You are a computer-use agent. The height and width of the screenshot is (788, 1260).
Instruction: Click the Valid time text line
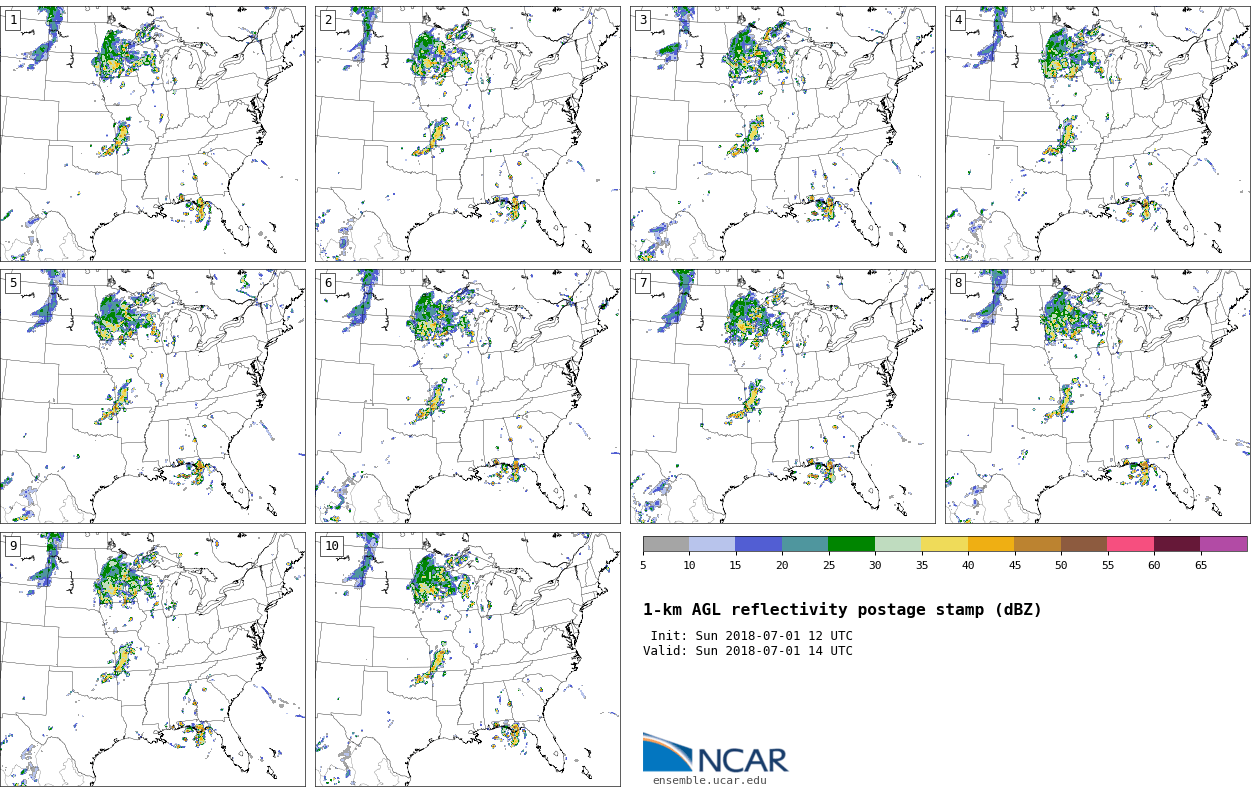point(748,651)
